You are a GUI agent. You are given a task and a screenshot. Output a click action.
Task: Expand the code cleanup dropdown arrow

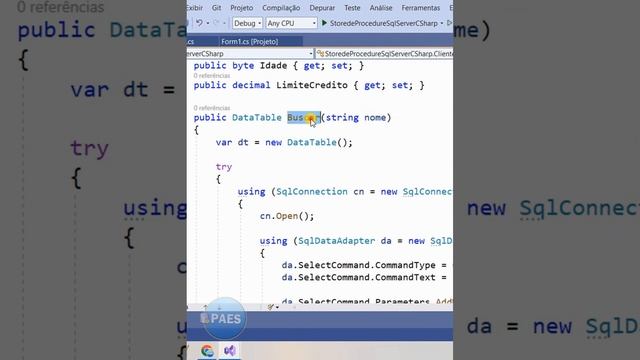point(277,307)
